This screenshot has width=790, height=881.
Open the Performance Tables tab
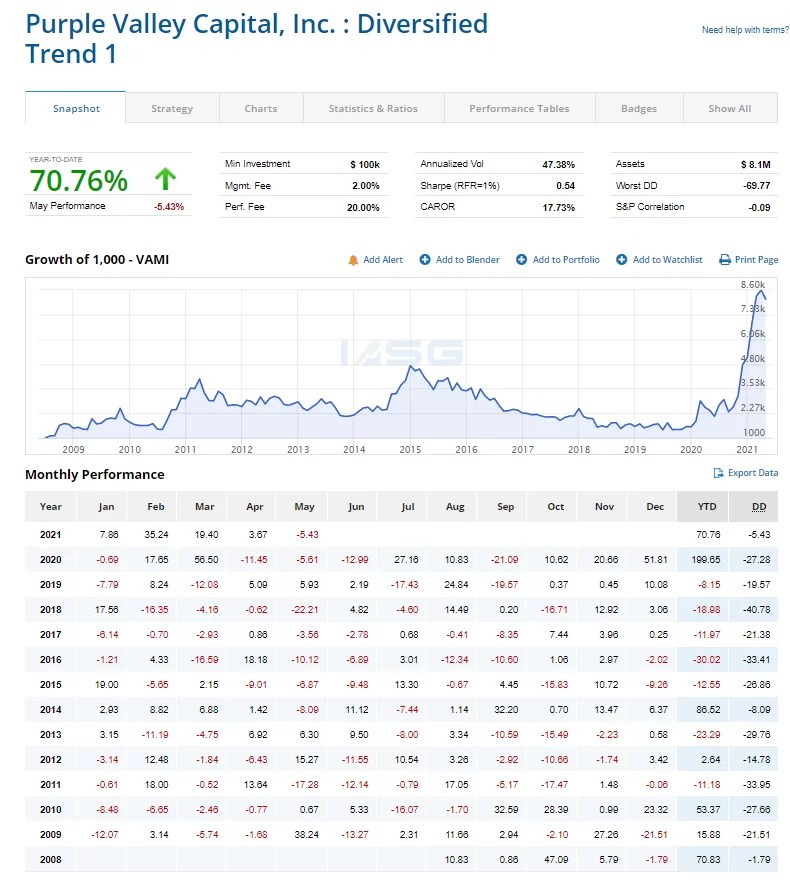519,108
